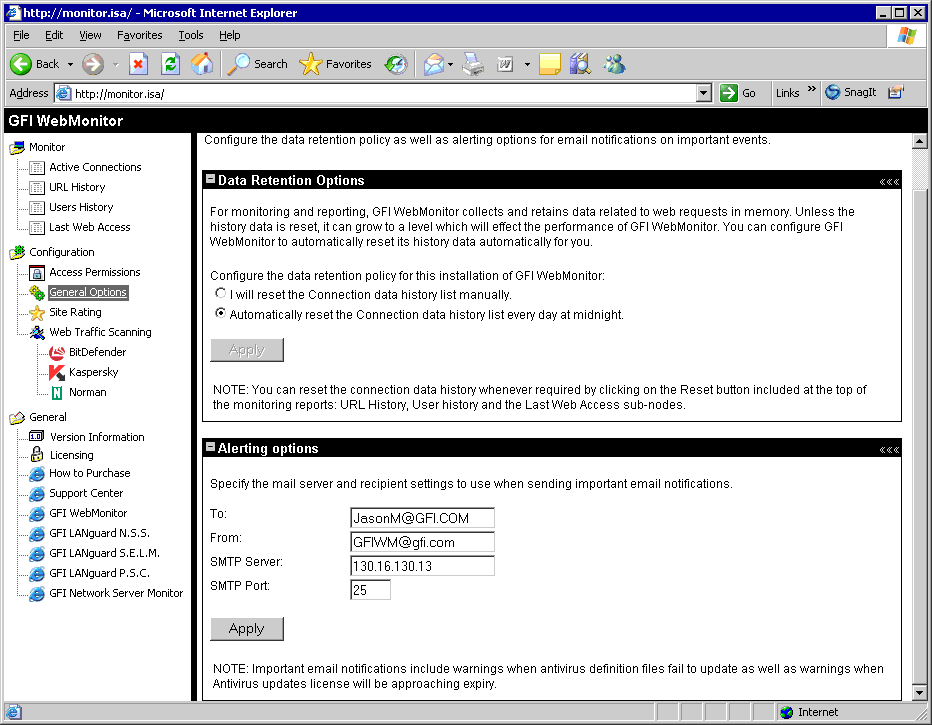The image size is (932, 725).
Task: Click the Site Rating star icon
Action: pos(37,313)
